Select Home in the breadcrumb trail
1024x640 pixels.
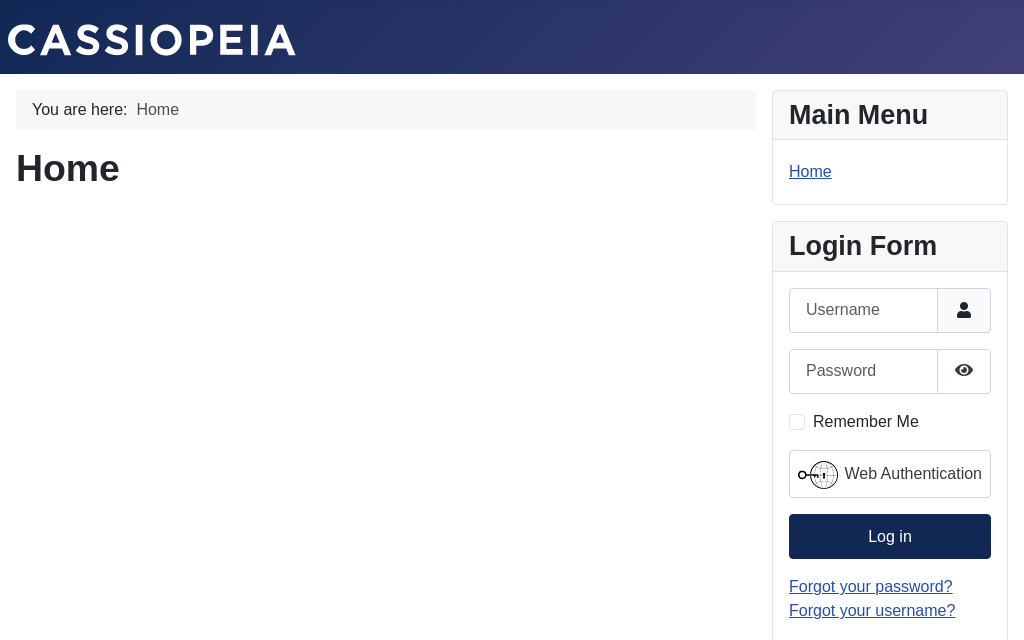(157, 110)
